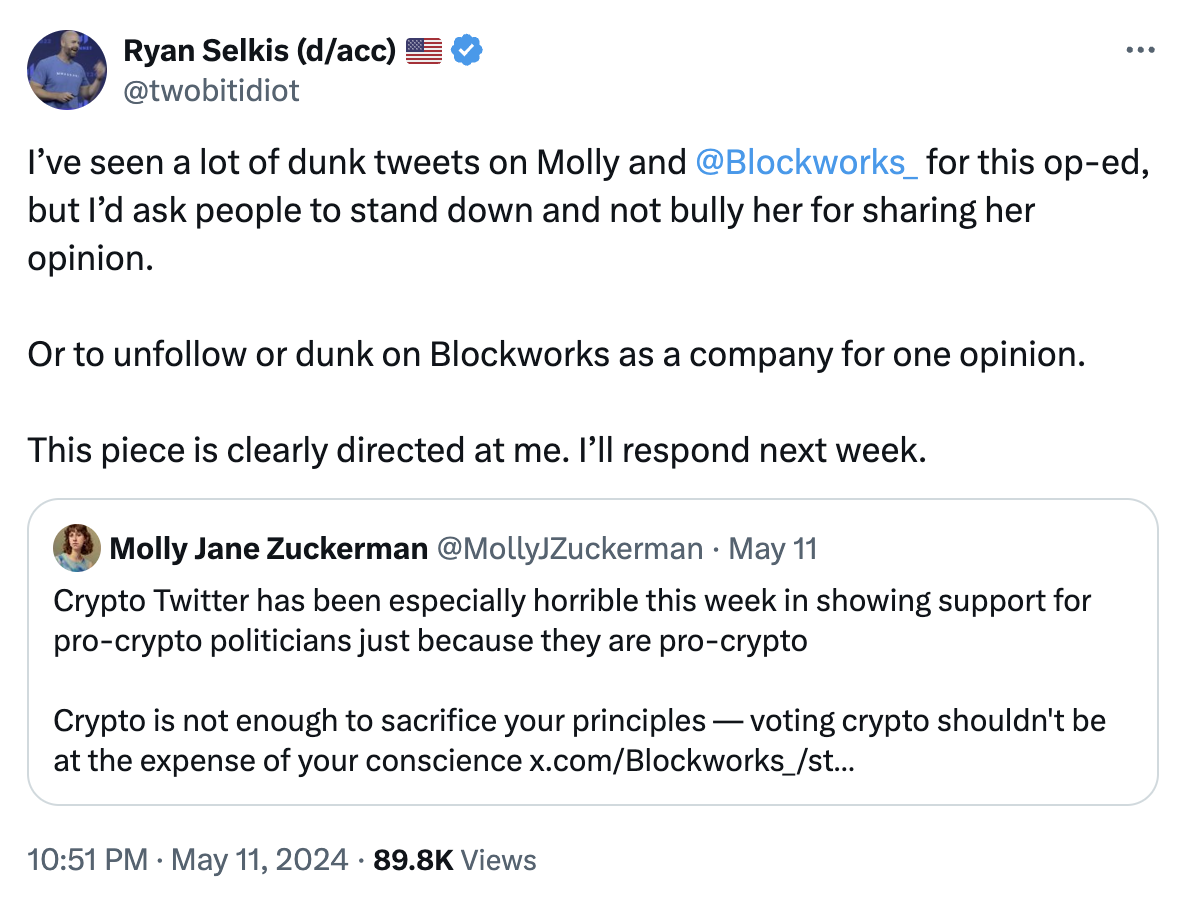Click the "Or to unfollow or dunk" sentence
The image size is (1188, 910).
click(555, 355)
